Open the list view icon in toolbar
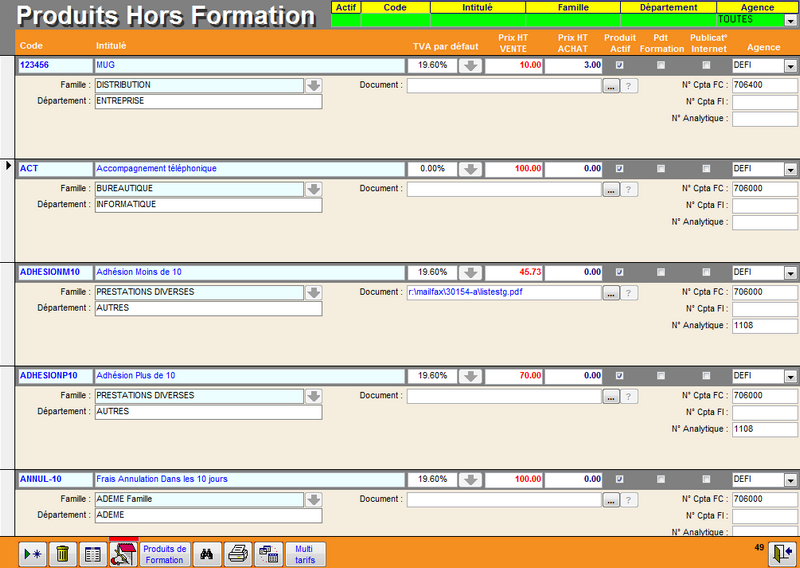The width and height of the screenshot is (800, 568). (92, 554)
